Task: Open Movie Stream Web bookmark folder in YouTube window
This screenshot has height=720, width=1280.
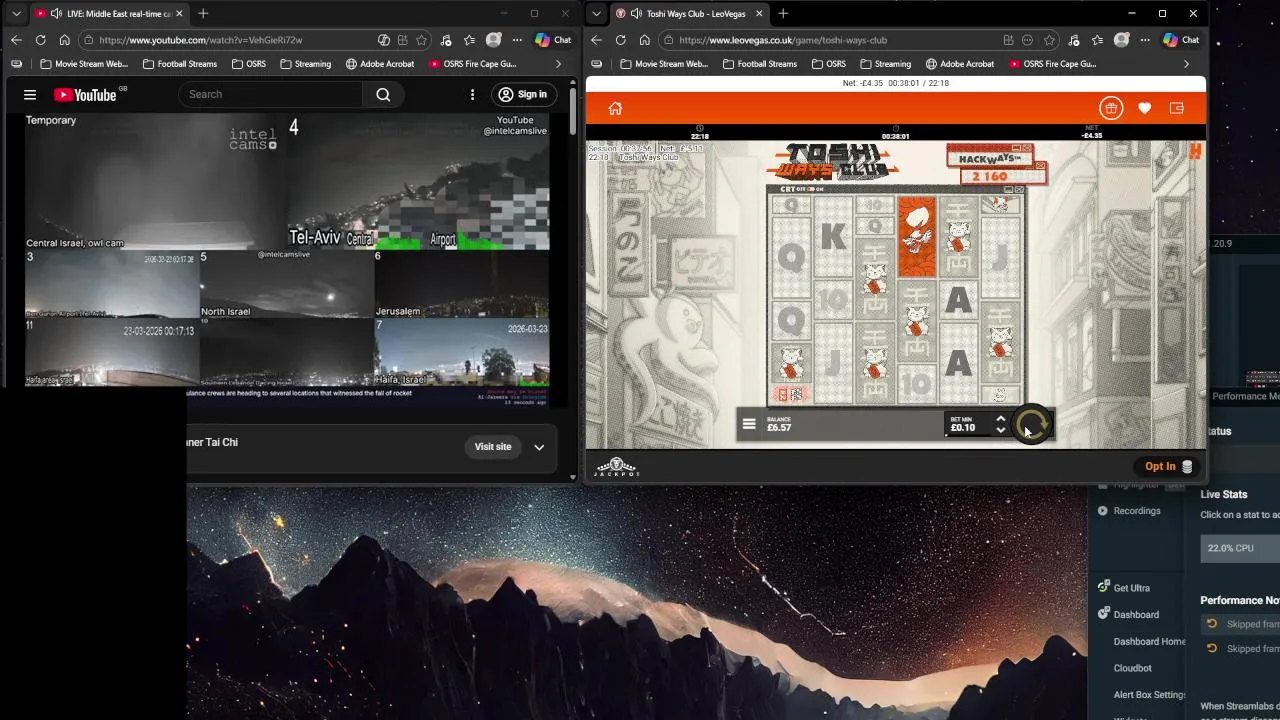Action: (84, 64)
